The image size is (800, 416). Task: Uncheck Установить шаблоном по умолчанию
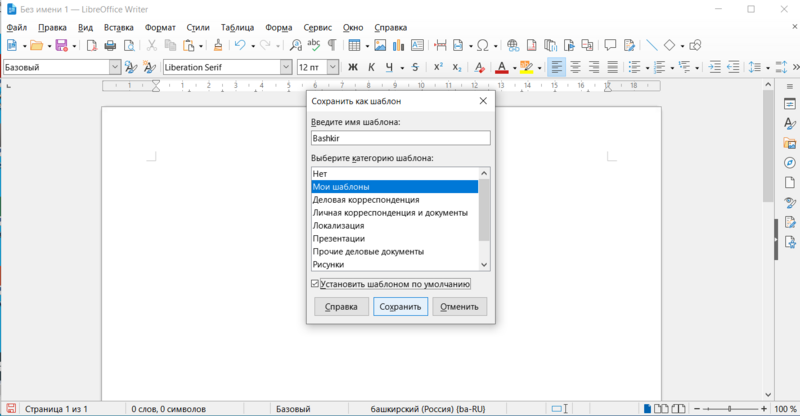(x=315, y=284)
